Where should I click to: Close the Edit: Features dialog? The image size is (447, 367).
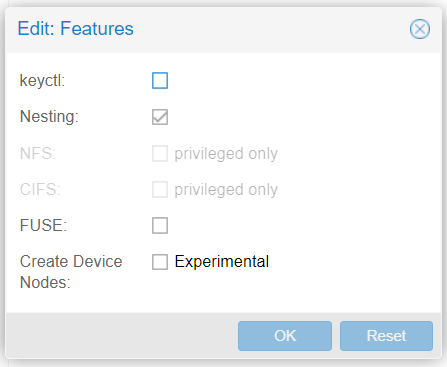(420, 29)
